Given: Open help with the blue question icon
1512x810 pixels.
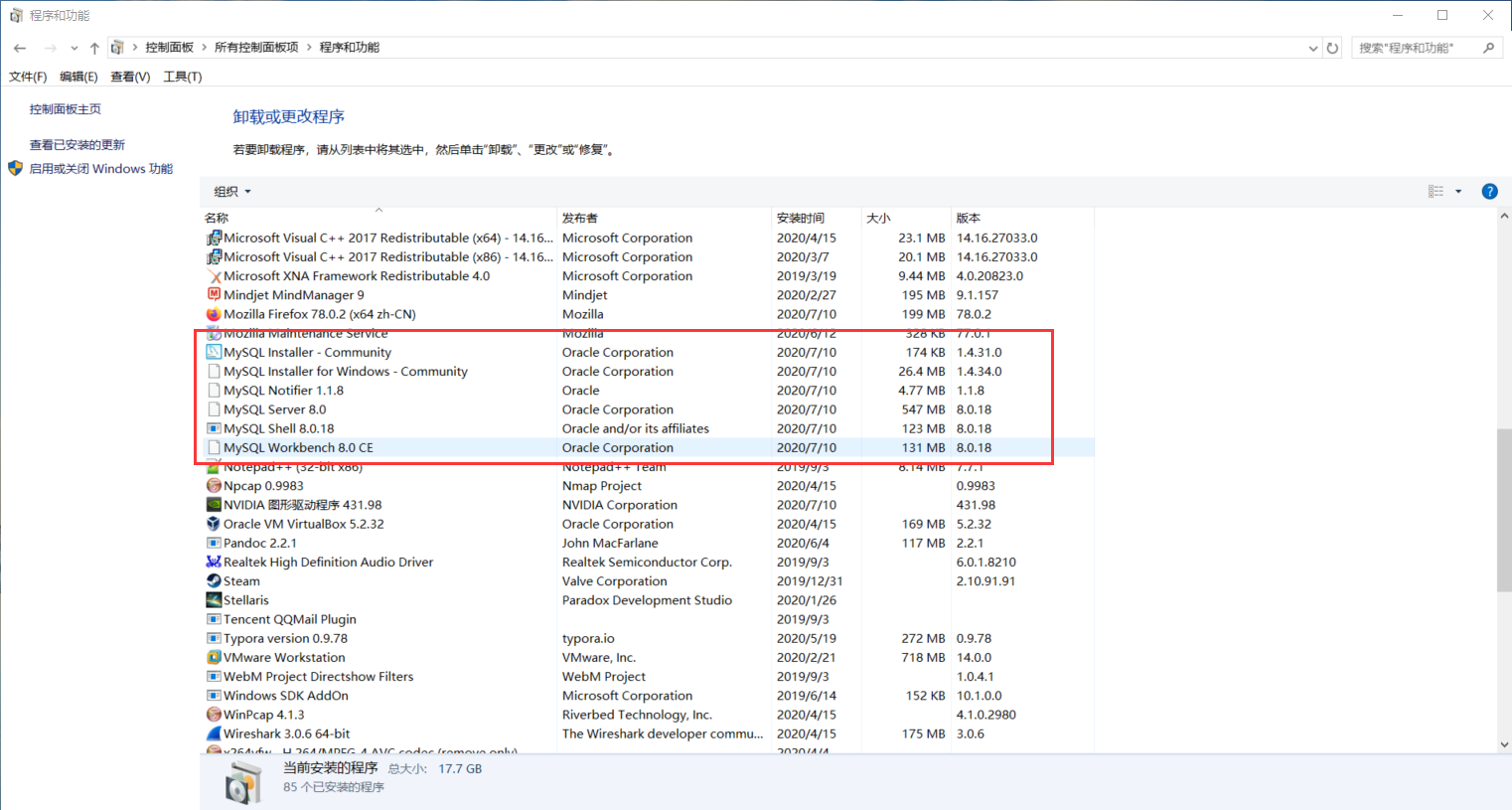Looking at the screenshot, I should tap(1489, 192).
